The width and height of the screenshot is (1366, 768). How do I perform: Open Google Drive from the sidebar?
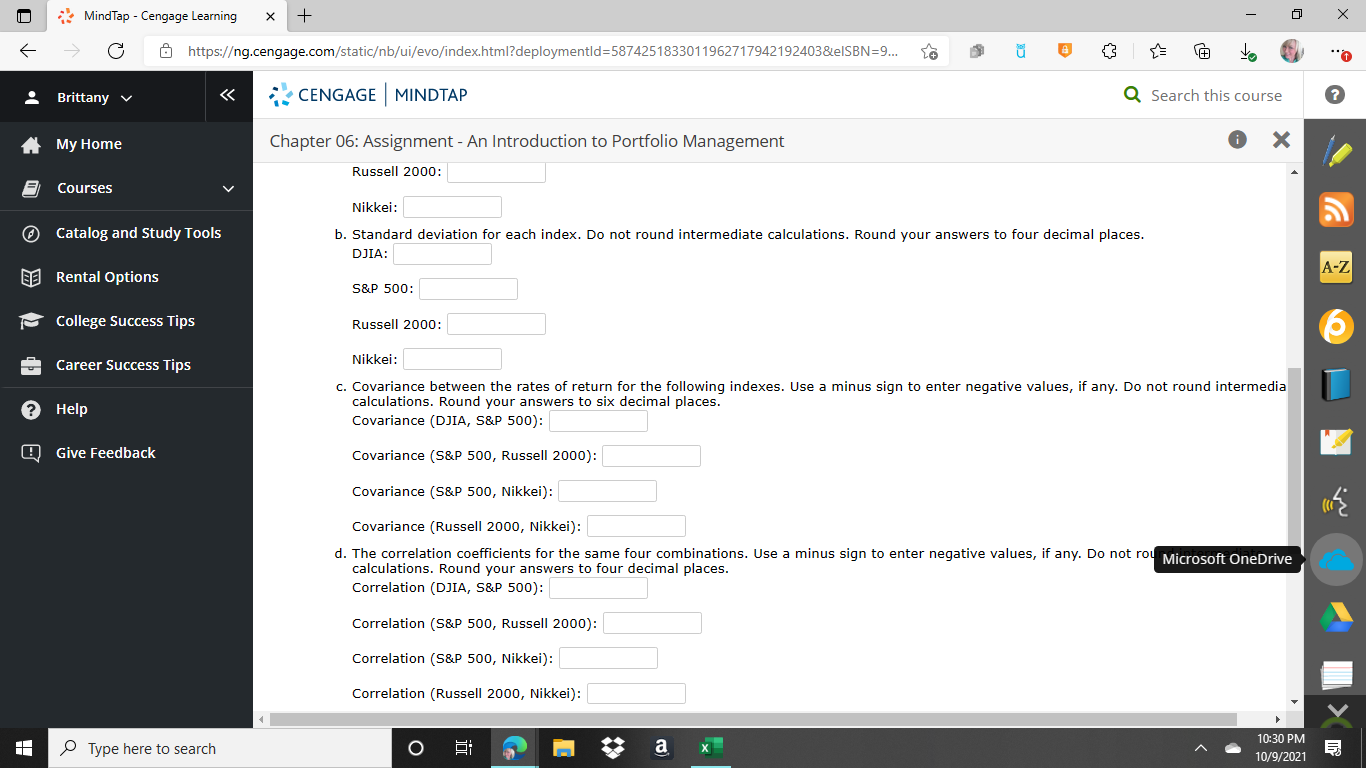[x=1336, y=617]
